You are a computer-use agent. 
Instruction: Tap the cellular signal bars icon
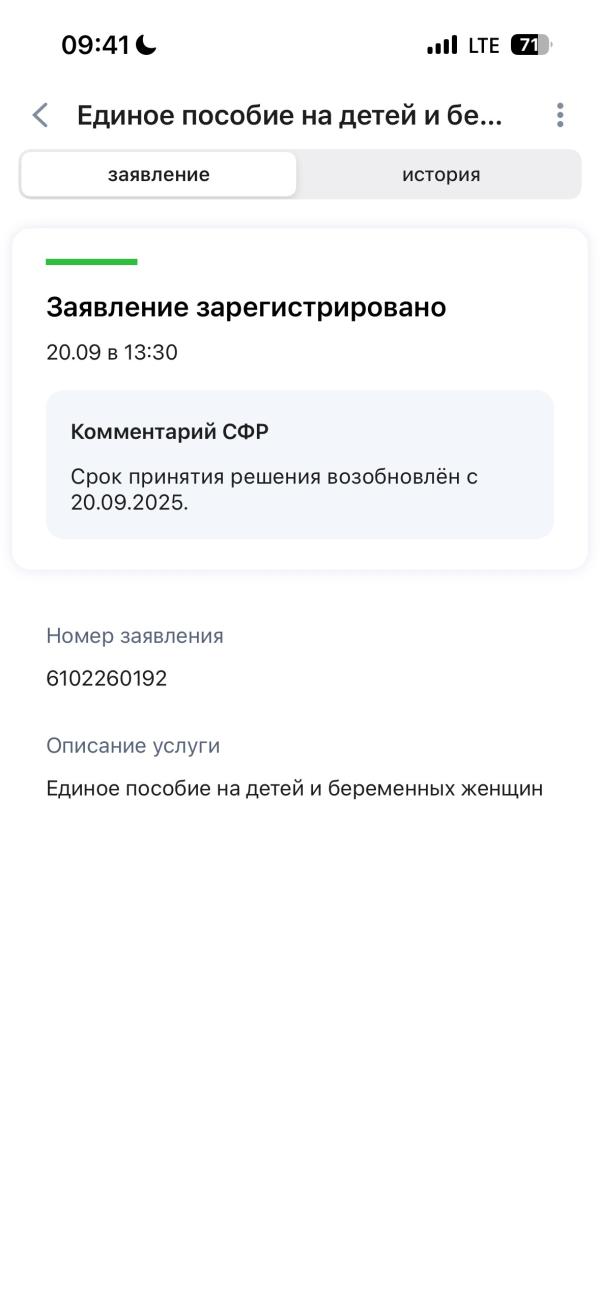(x=441, y=45)
